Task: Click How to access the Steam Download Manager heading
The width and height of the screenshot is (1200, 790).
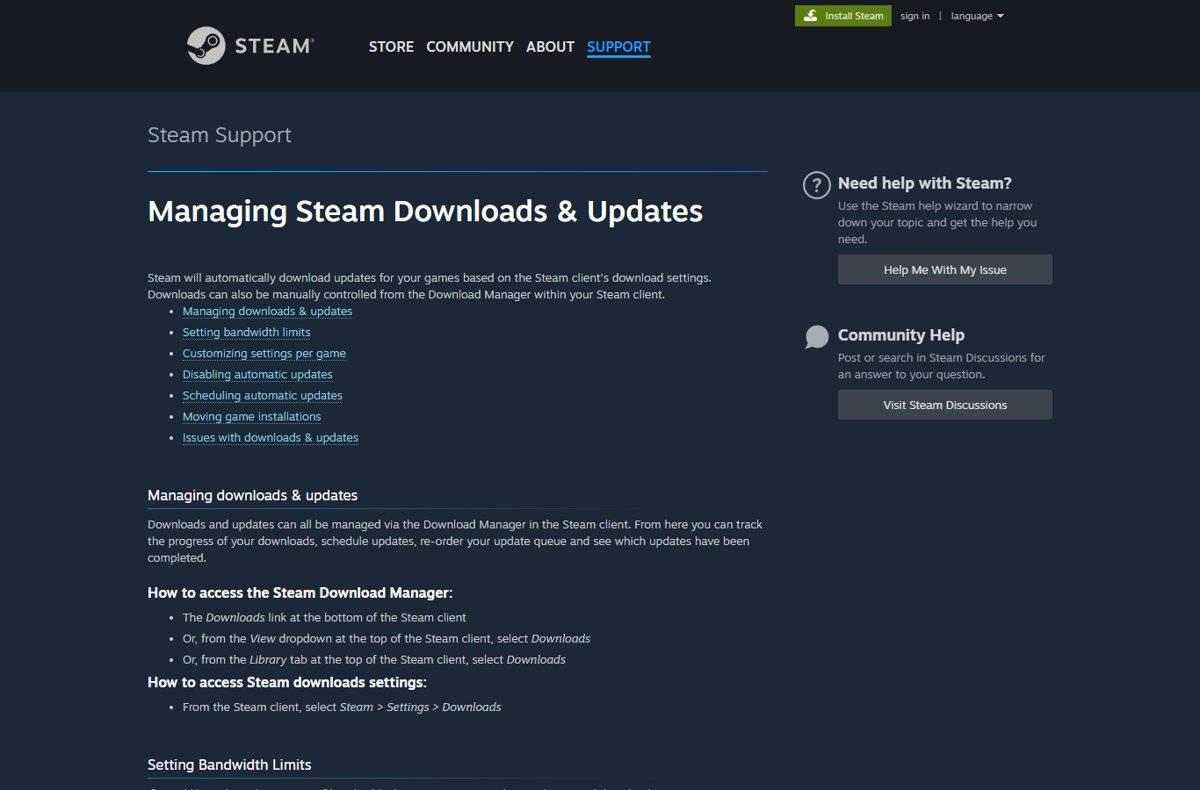Action: (x=300, y=593)
